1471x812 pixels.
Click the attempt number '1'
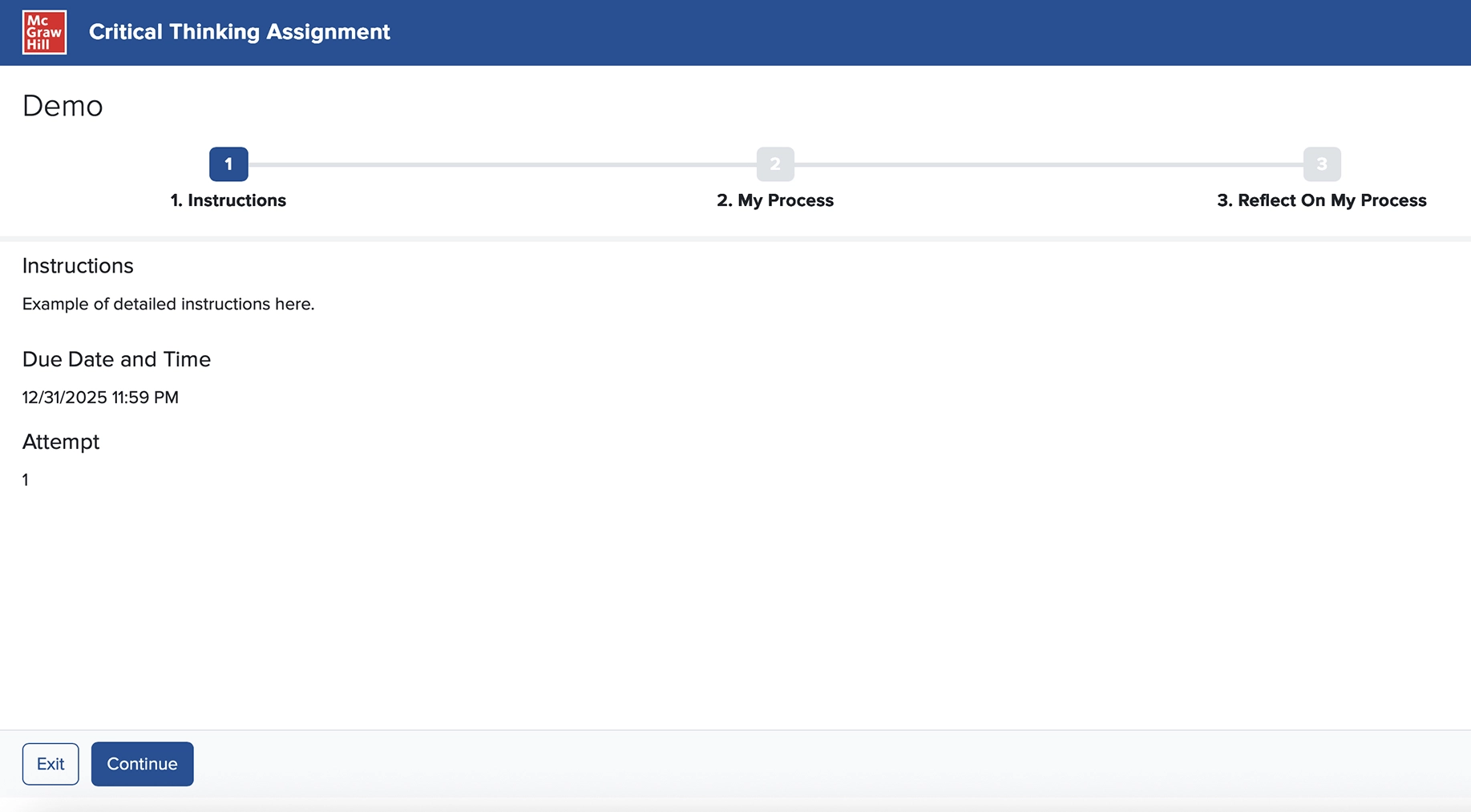coord(25,479)
